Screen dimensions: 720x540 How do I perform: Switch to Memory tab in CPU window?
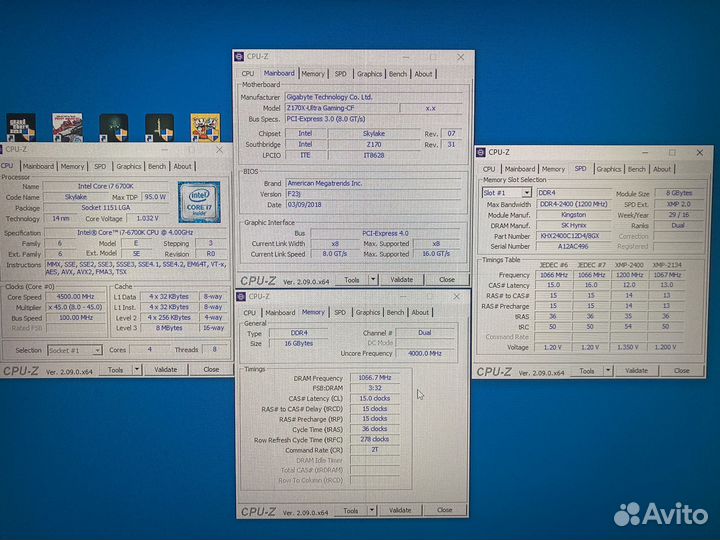tap(73, 166)
